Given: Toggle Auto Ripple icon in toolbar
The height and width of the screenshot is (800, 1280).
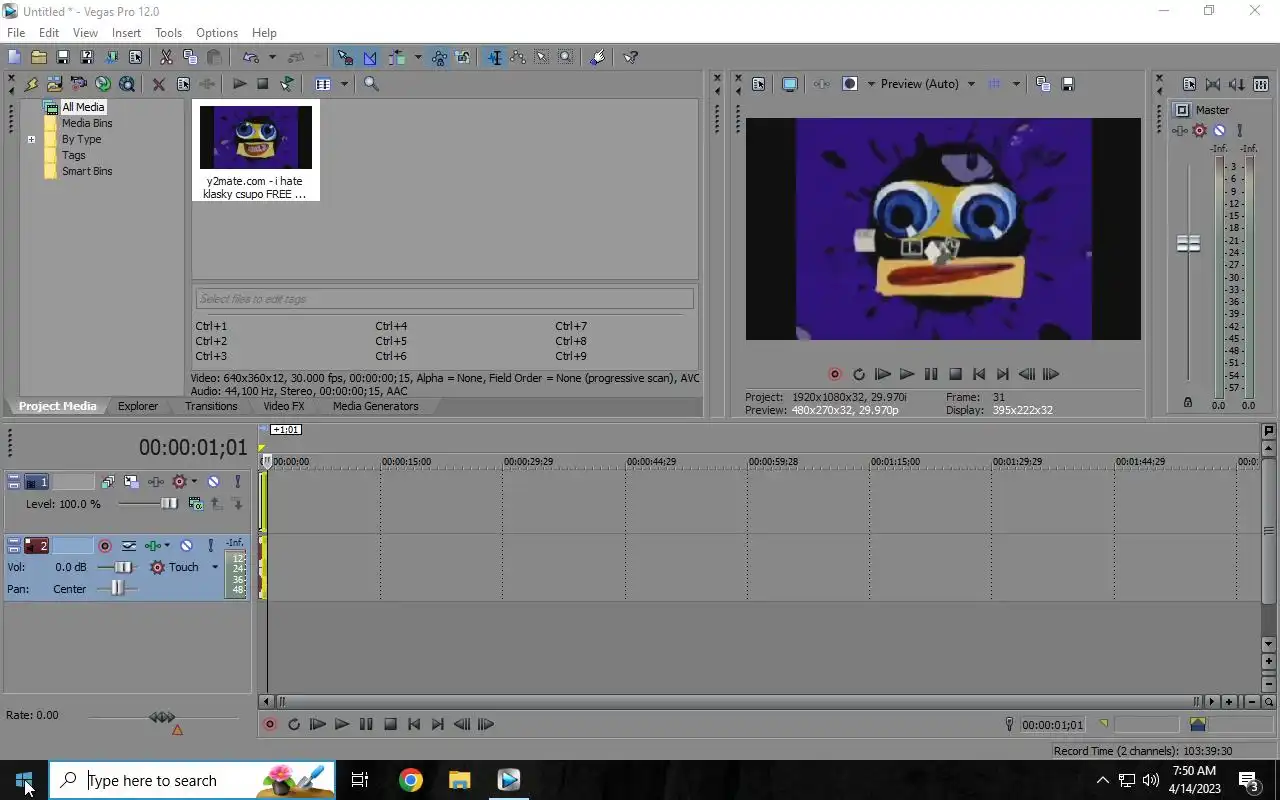Looking at the screenshot, I should pos(397,57).
